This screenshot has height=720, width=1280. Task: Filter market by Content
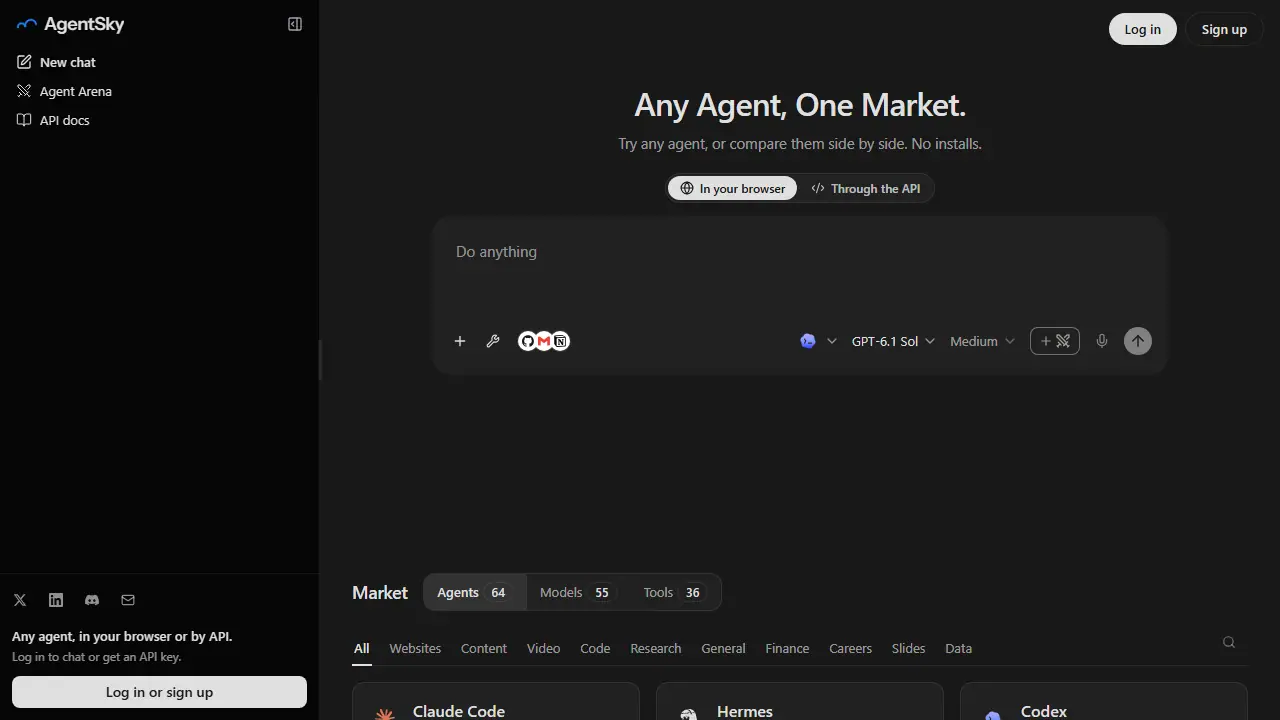pos(484,648)
